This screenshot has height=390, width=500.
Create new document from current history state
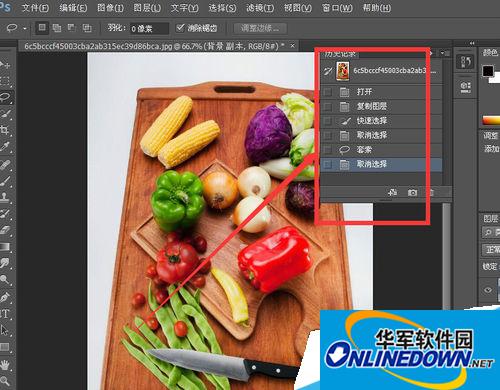[x=392, y=192]
